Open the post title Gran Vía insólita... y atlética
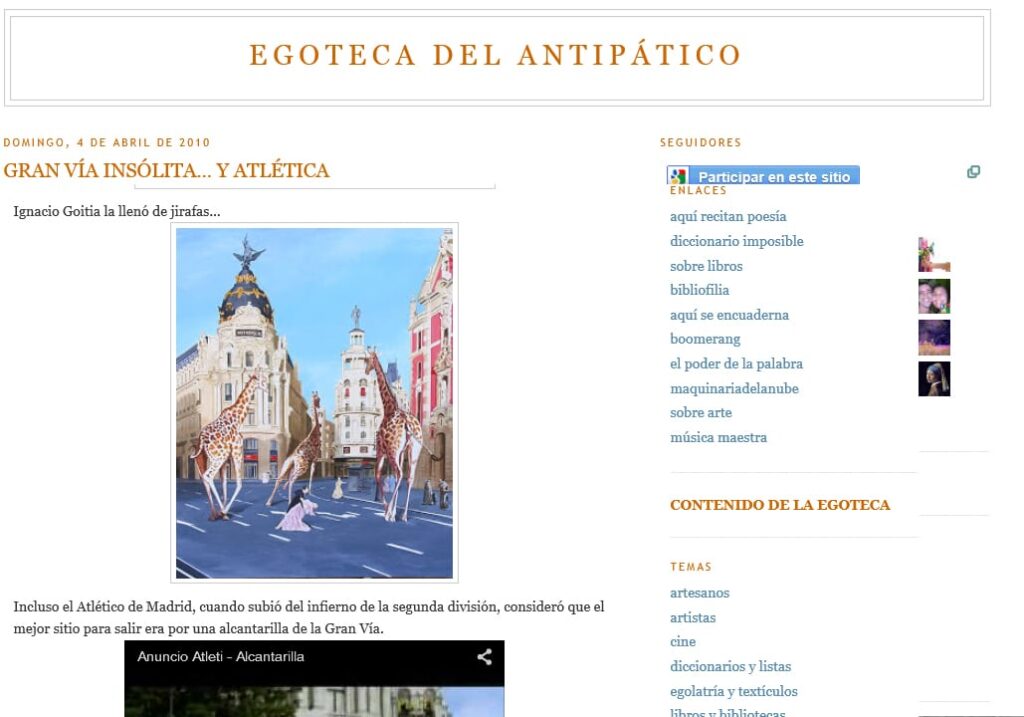Screen dimensions: 1024x717 point(167,170)
